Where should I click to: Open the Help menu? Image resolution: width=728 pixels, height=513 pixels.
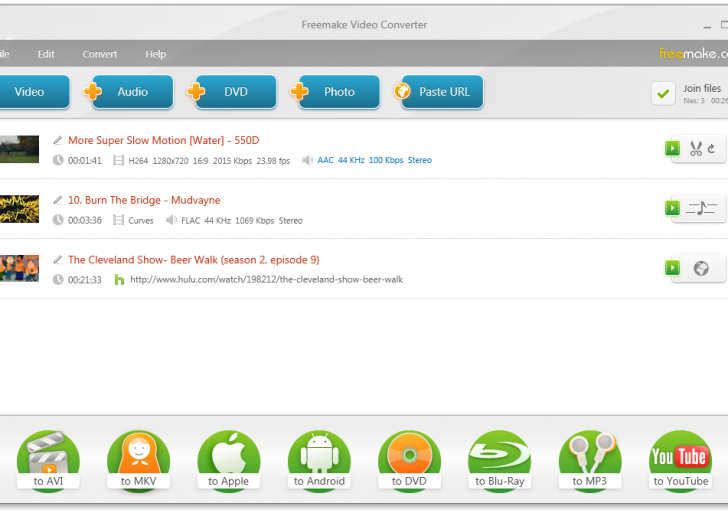[x=156, y=54]
